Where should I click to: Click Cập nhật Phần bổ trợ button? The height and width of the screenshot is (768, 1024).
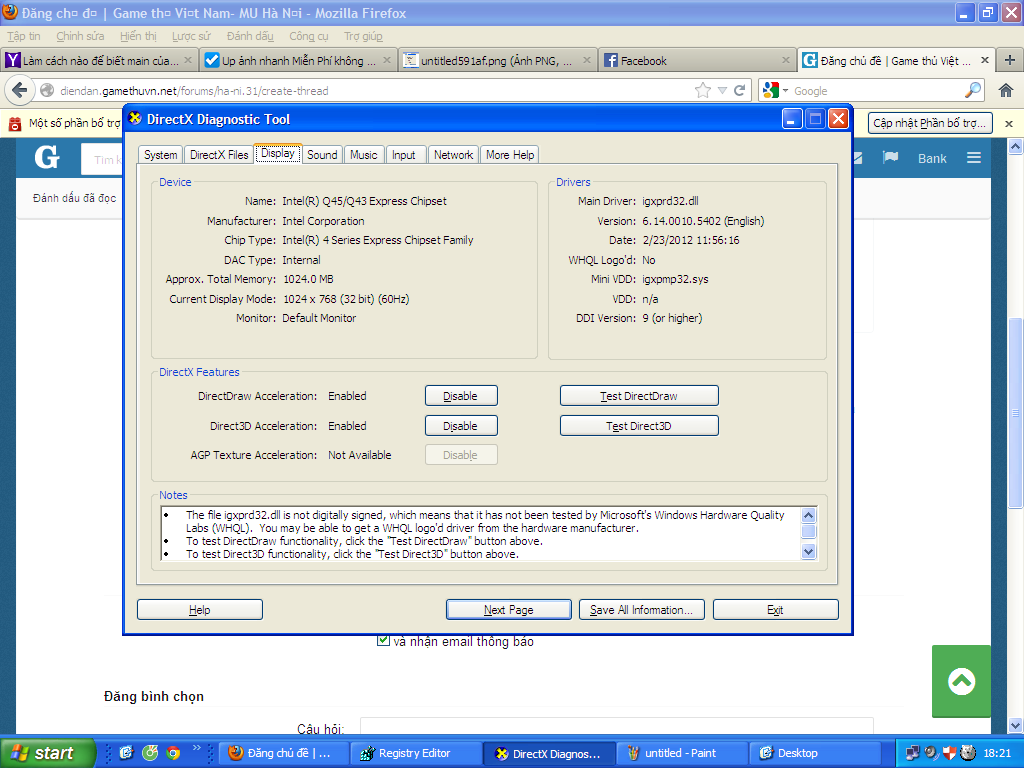(930, 123)
